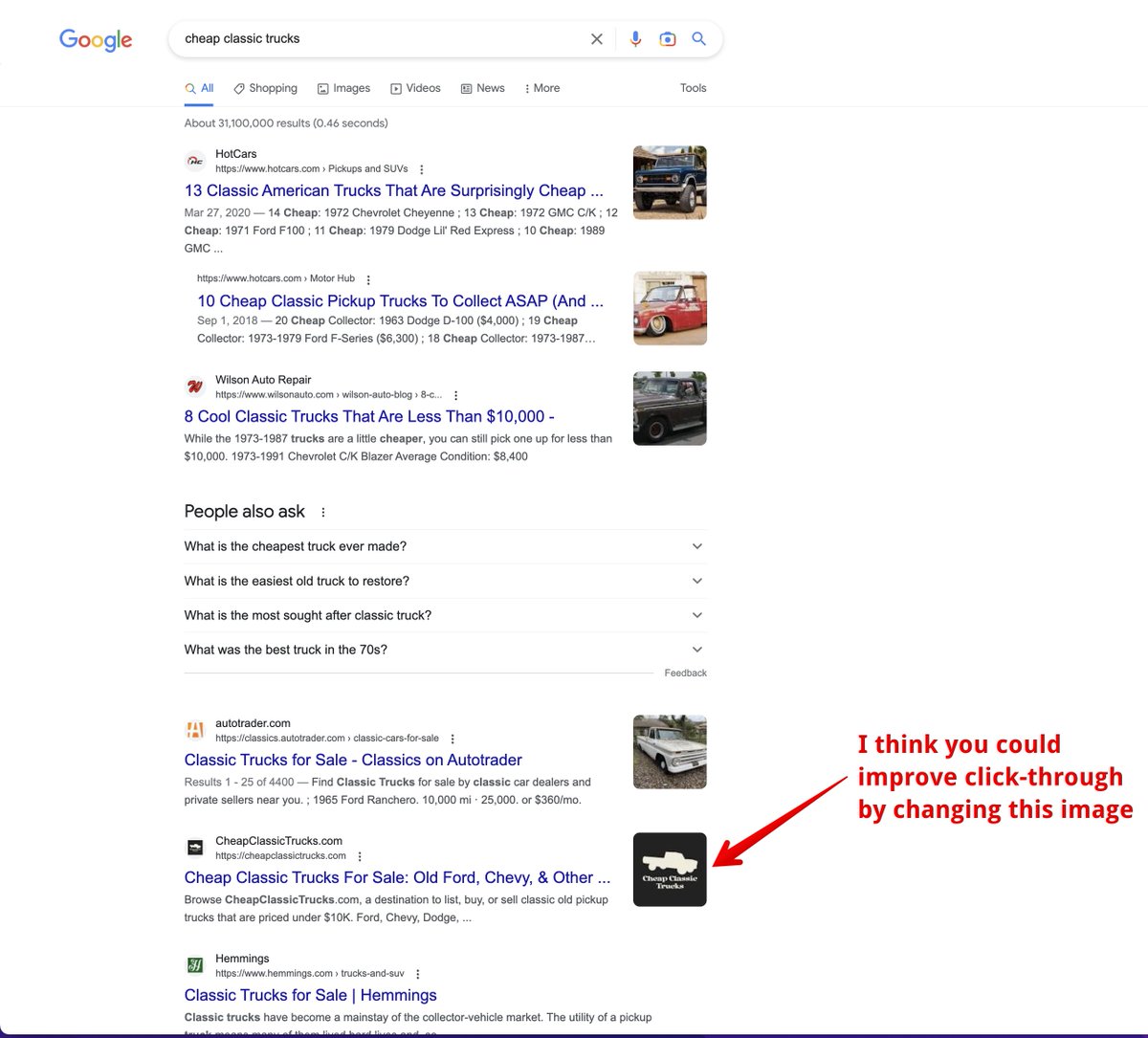Open three-dot menu for CheapClassicTrucks.com result
This screenshot has width=1148, height=1038.
[360, 856]
